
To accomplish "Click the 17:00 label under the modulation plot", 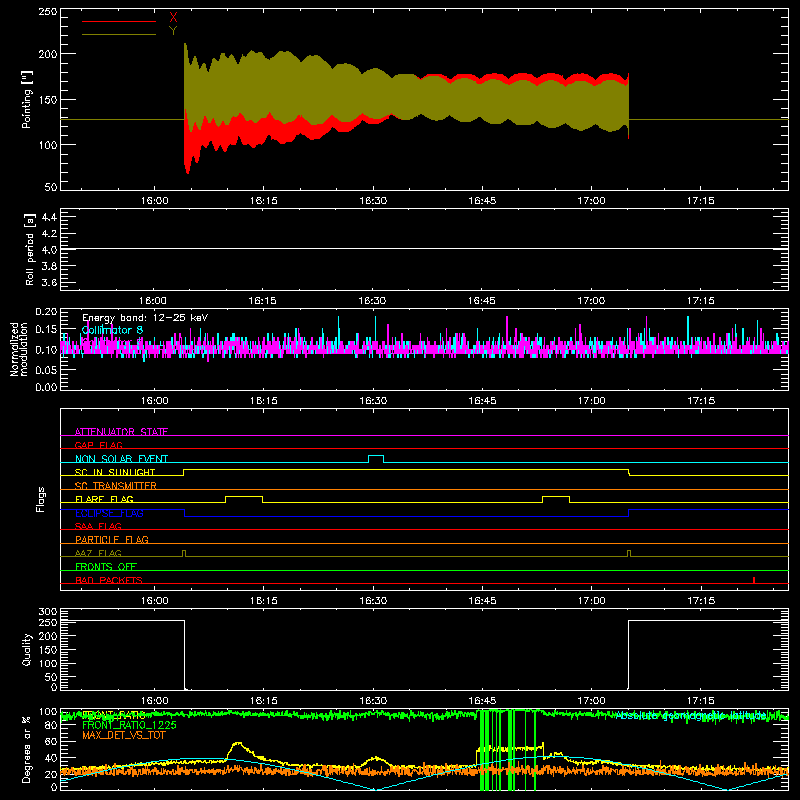I will [x=591, y=401].
